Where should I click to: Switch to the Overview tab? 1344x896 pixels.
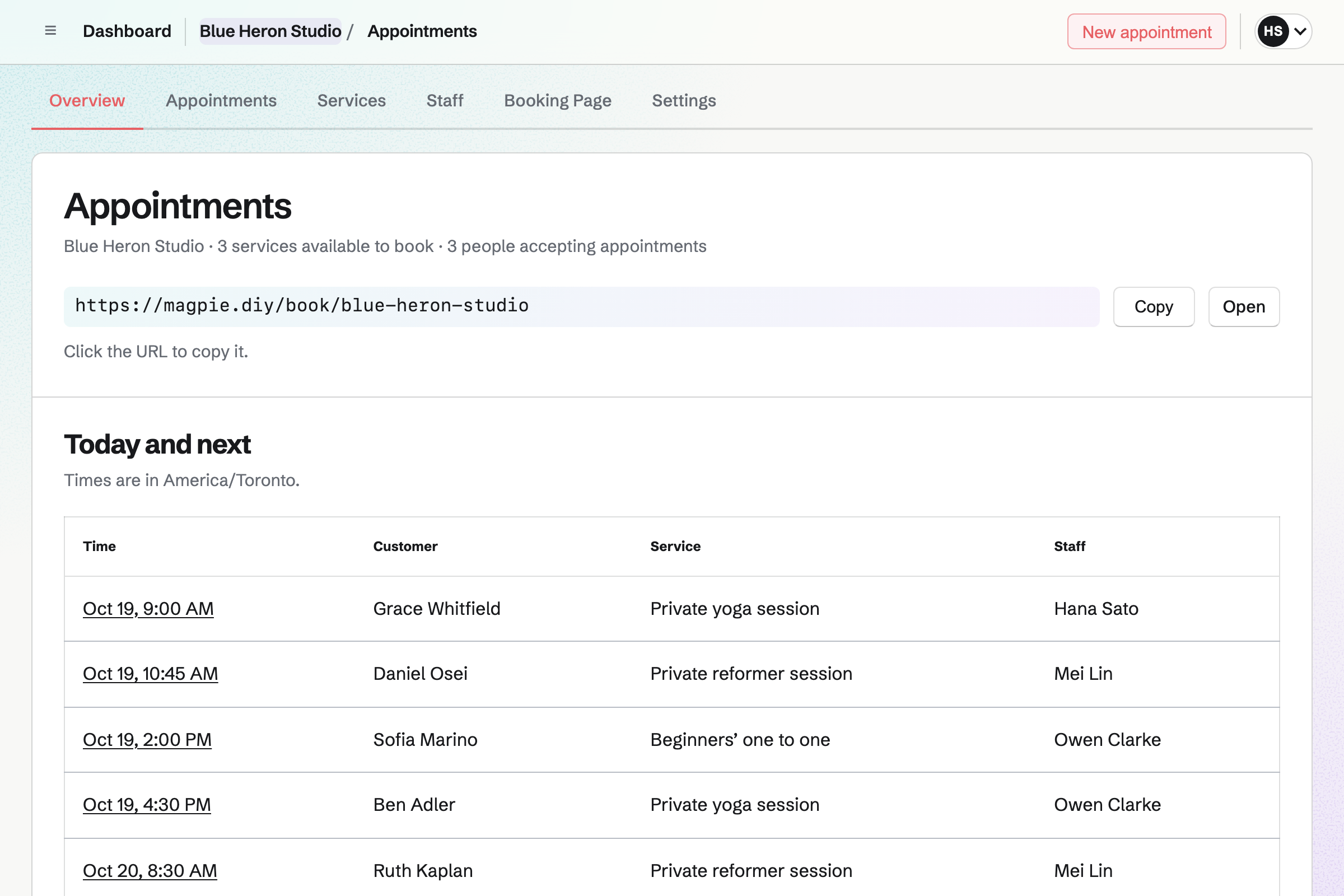(x=87, y=101)
